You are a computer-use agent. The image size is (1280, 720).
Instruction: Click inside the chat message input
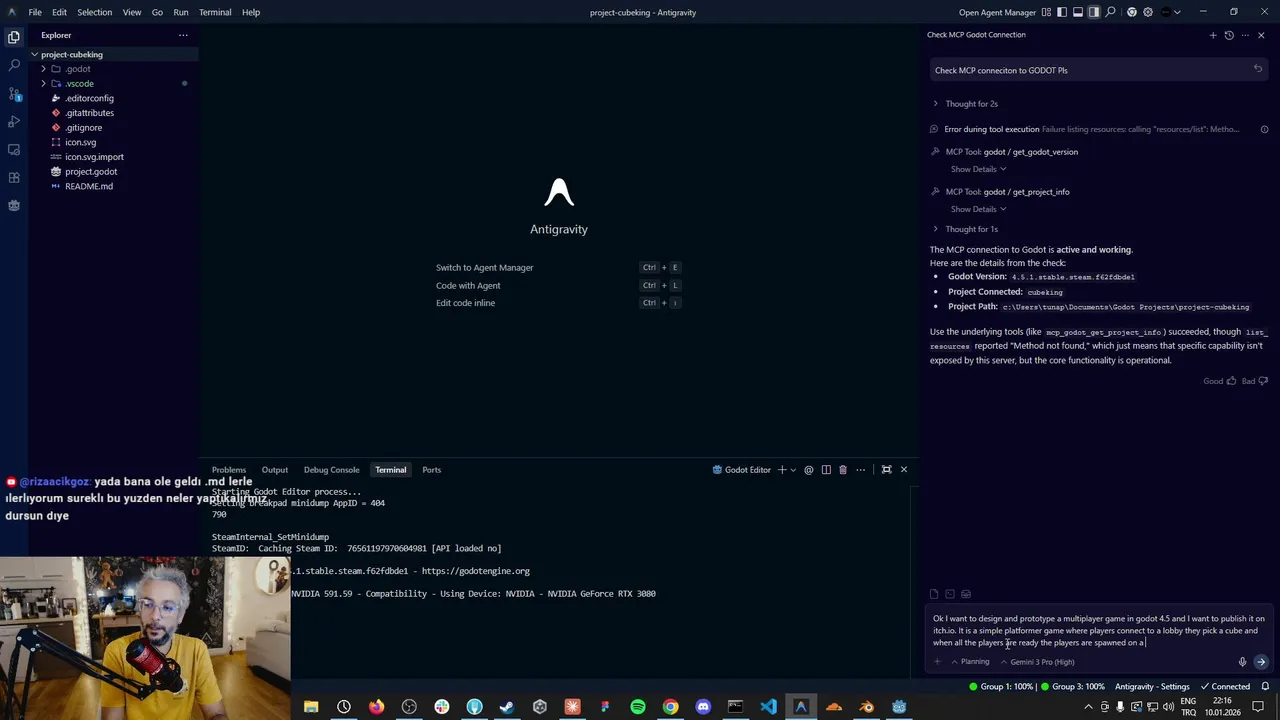tap(1098, 631)
